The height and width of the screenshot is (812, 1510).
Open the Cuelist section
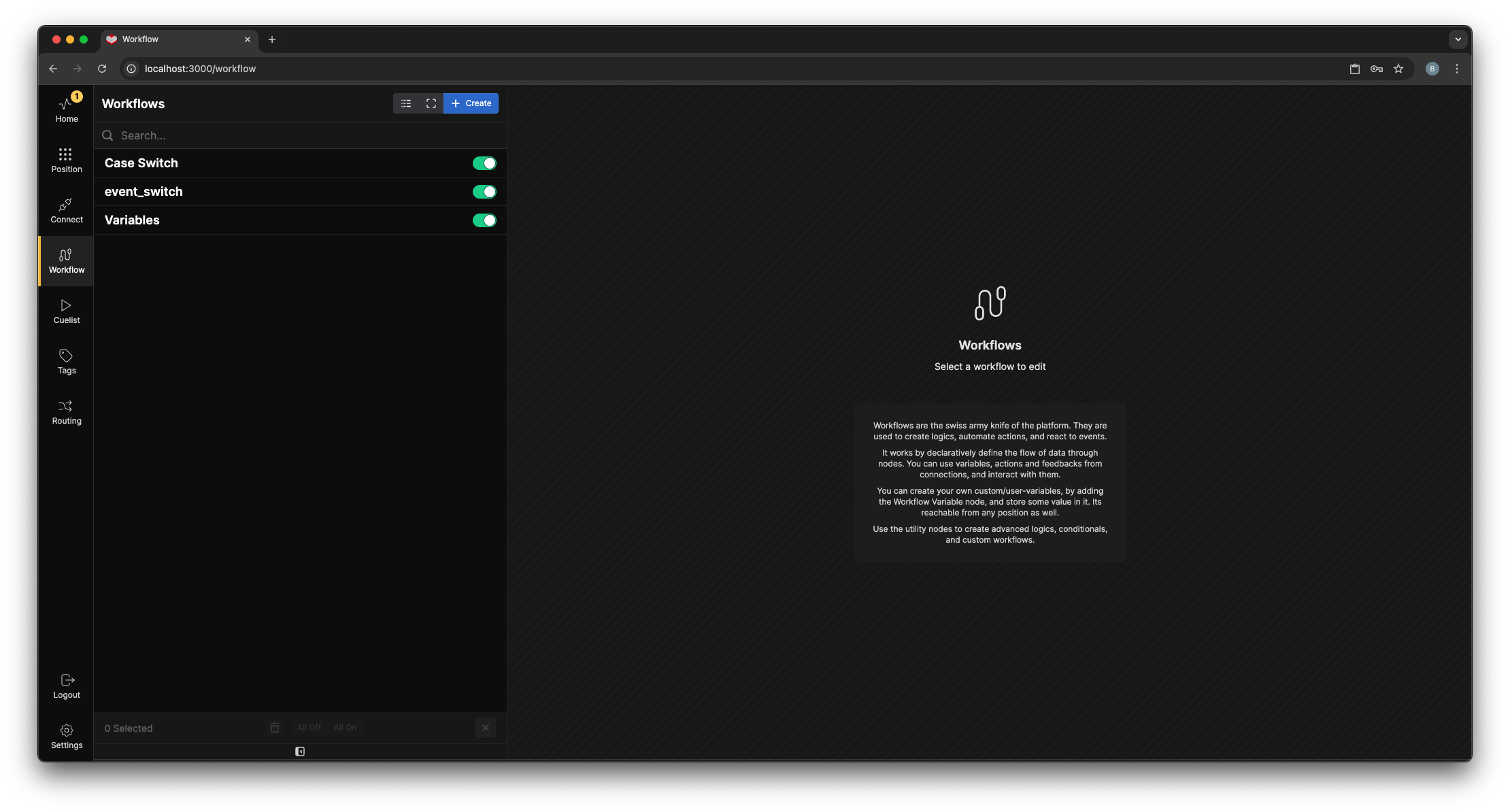tap(67, 311)
